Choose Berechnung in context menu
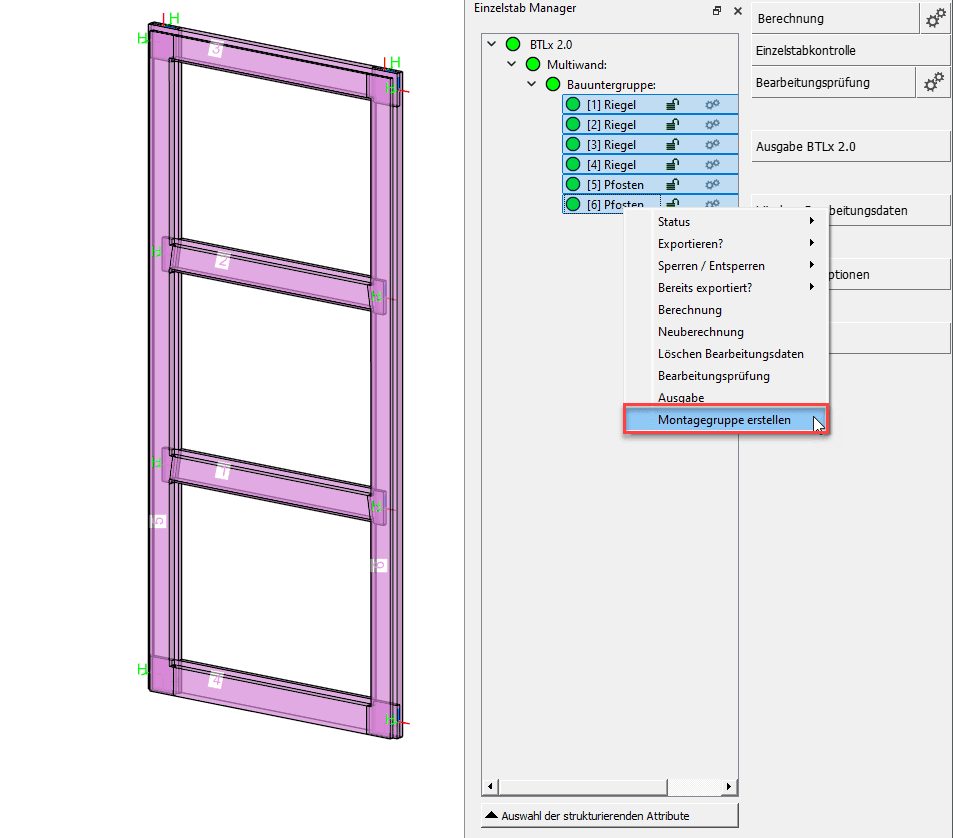953x838 pixels. pos(726,310)
